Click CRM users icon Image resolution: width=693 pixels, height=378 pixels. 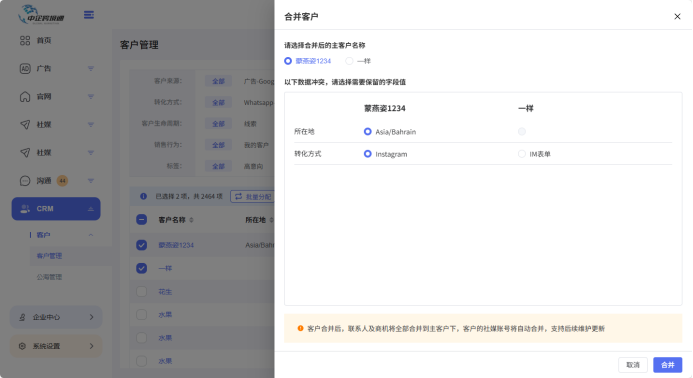25,209
